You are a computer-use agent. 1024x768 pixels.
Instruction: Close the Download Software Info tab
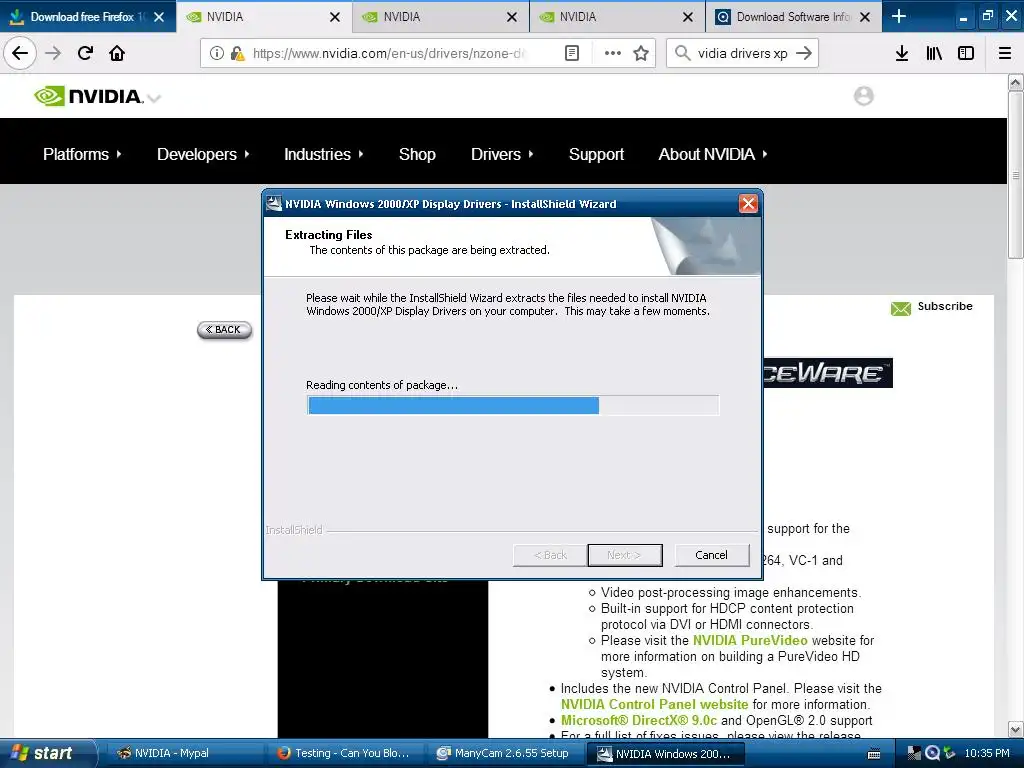coord(865,17)
